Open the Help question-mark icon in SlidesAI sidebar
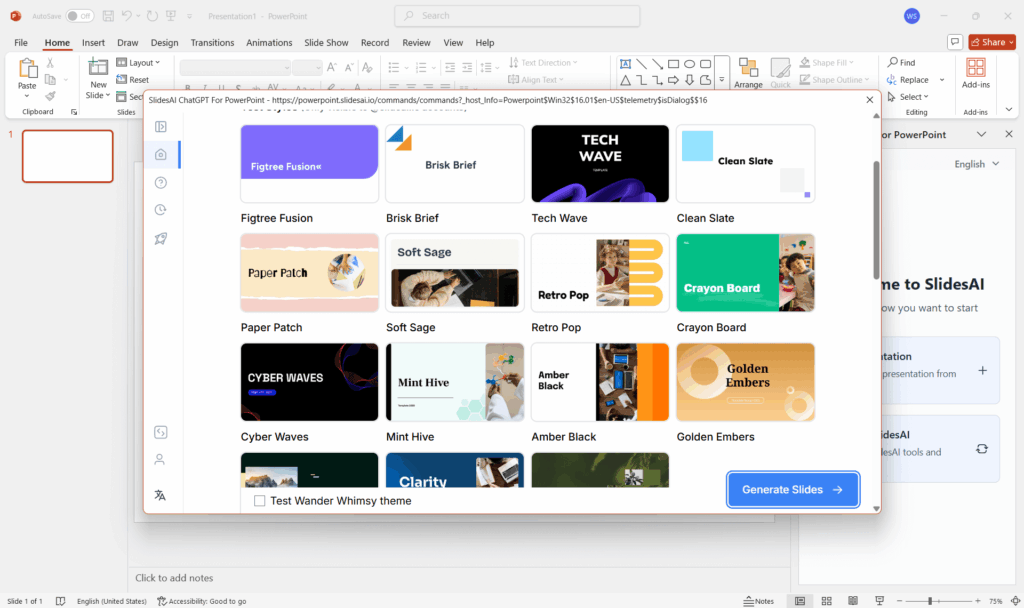 tap(160, 182)
